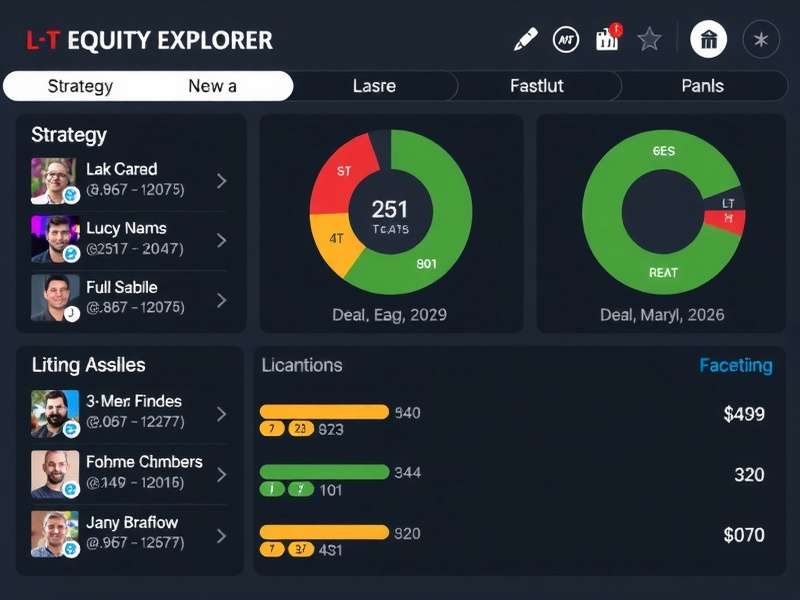Click the Facetiing link
This screenshot has height=600, width=800.
[x=735, y=366]
